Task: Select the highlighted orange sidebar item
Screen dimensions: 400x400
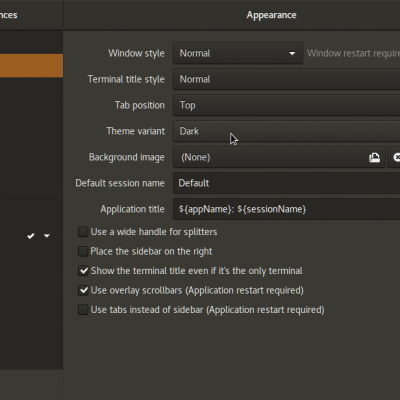Action: 31,66
